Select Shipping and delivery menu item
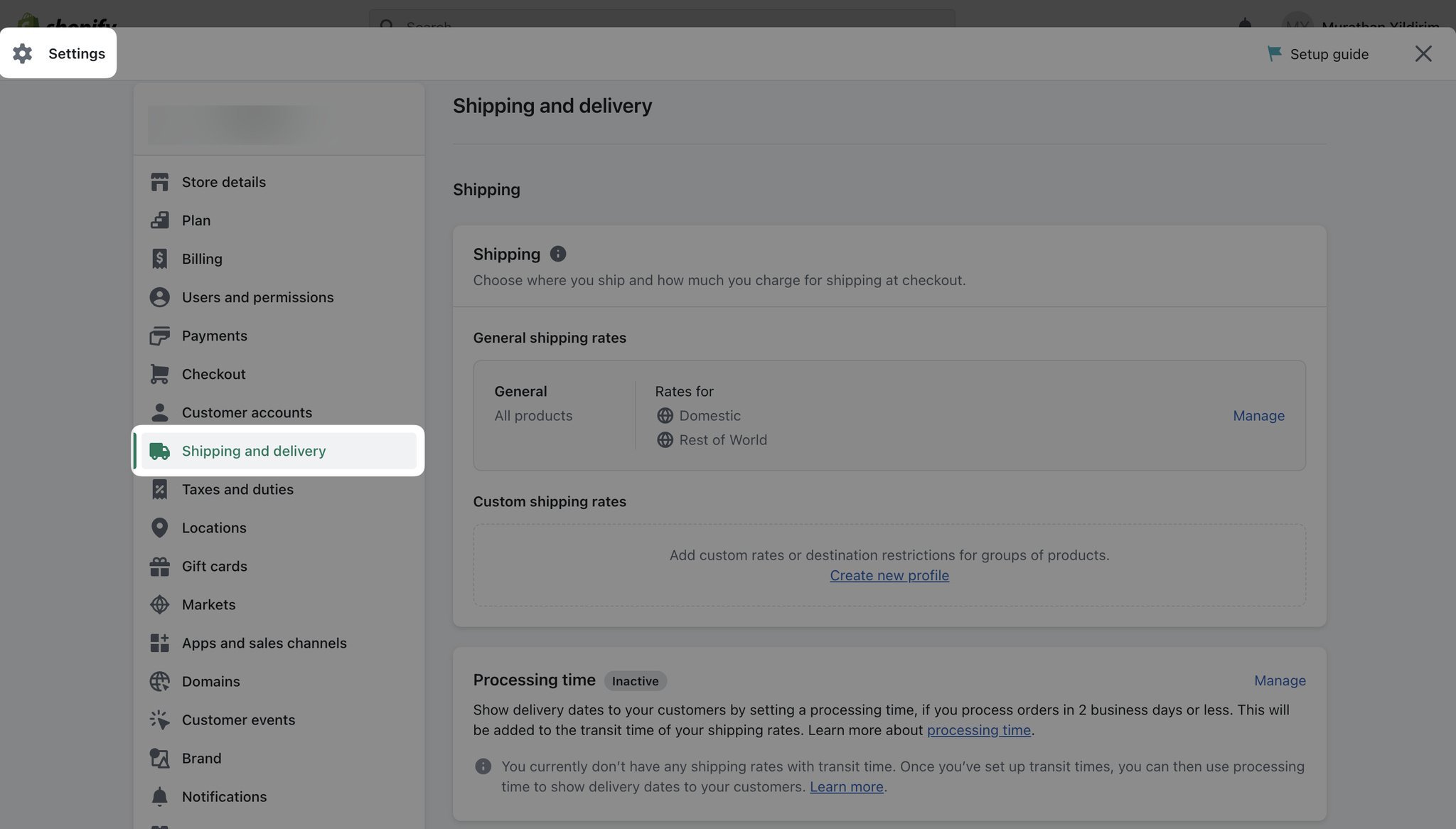Image resolution: width=1456 pixels, height=829 pixels. (x=279, y=451)
